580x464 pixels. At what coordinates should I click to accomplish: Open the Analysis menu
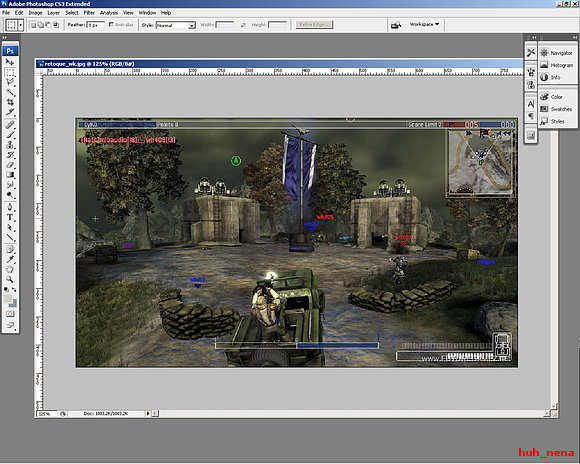[x=109, y=13]
